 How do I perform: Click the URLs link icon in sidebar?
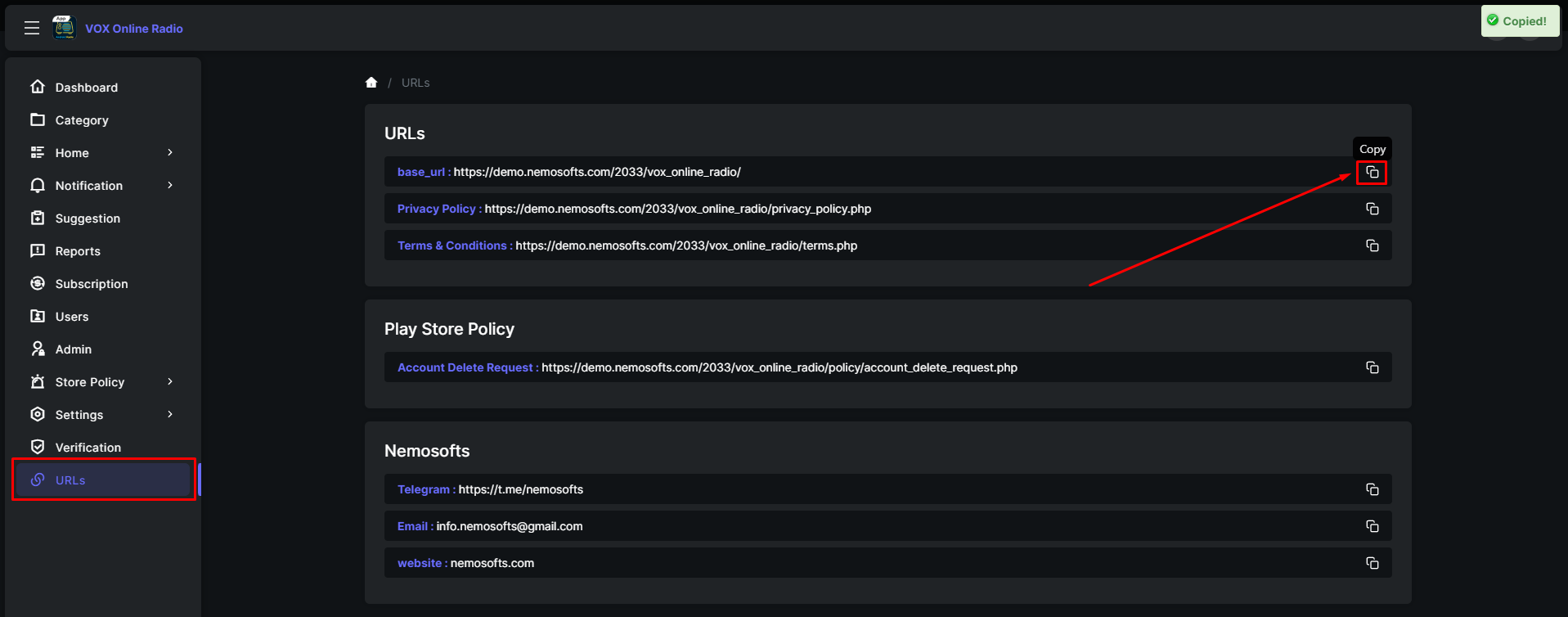click(x=38, y=480)
